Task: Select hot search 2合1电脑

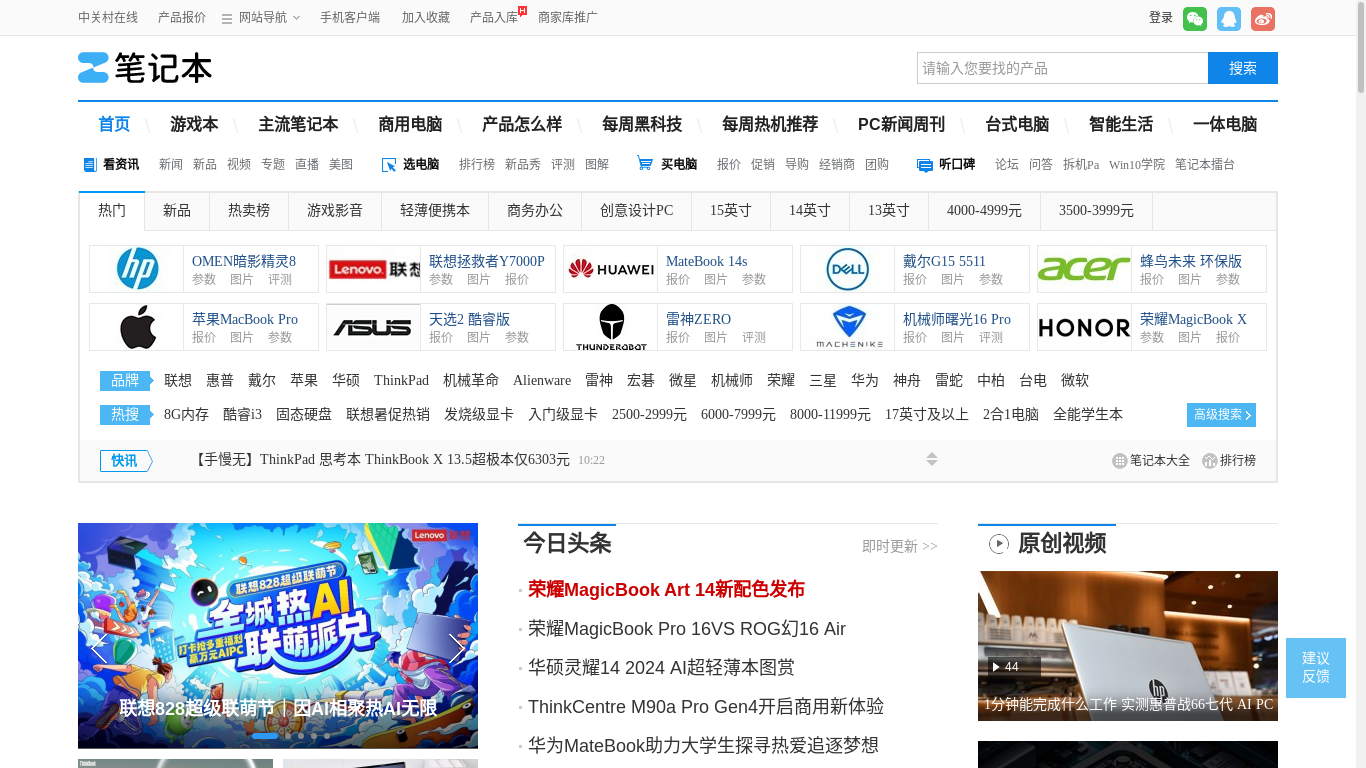Action: click(1011, 415)
